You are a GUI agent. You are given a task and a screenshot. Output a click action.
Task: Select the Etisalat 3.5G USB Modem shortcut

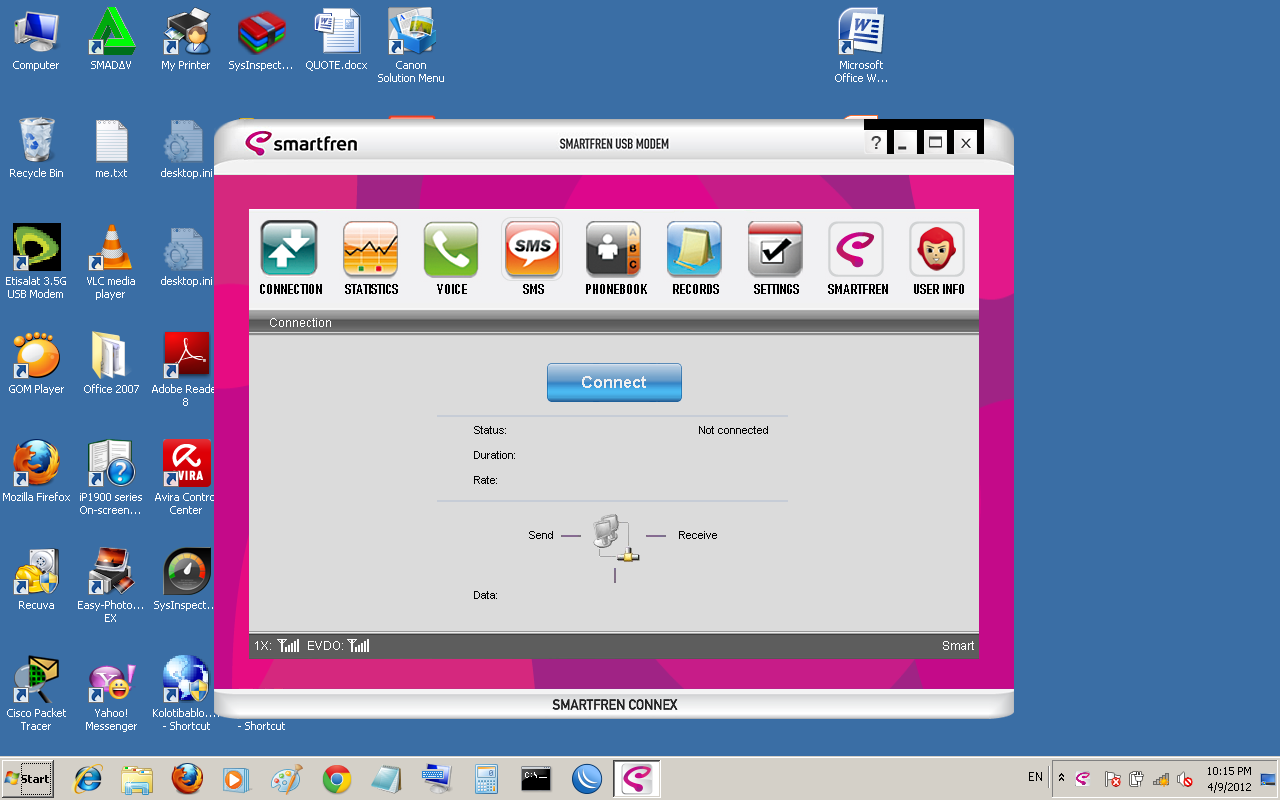(x=36, y=262)
